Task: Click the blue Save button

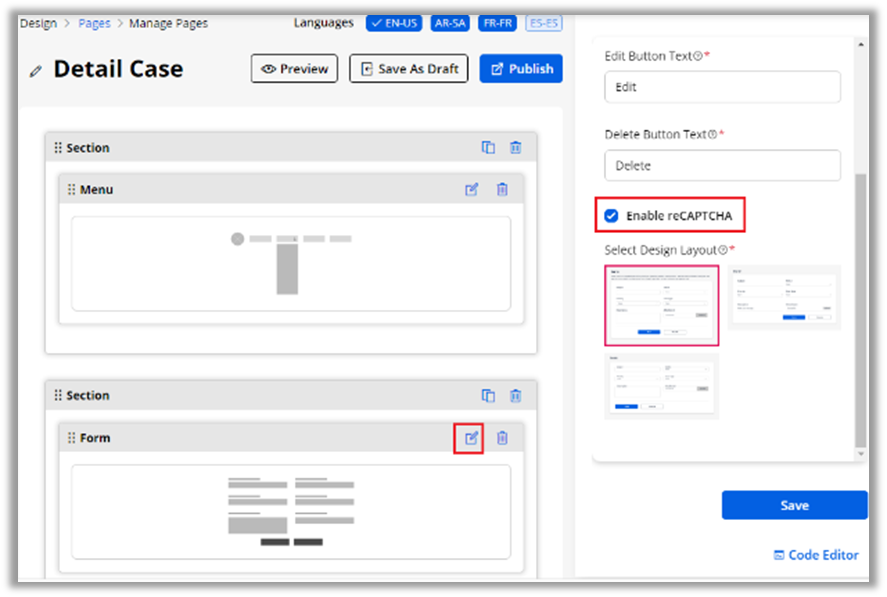Action: [794, 505]
